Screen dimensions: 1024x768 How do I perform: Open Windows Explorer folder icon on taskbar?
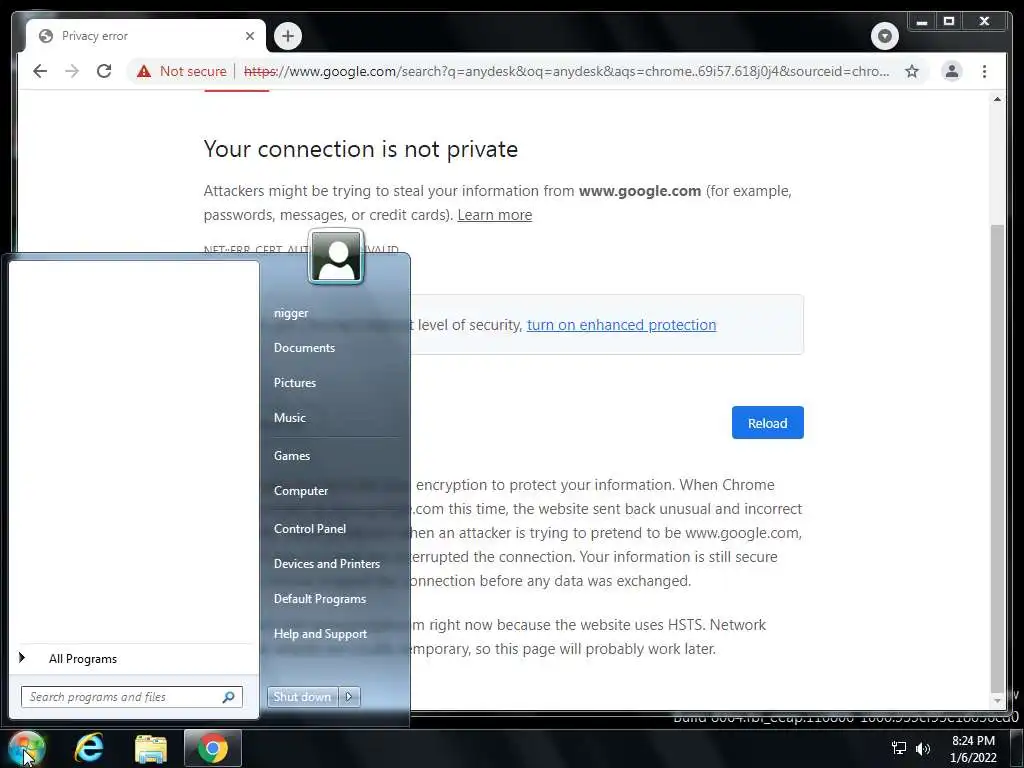151,748
